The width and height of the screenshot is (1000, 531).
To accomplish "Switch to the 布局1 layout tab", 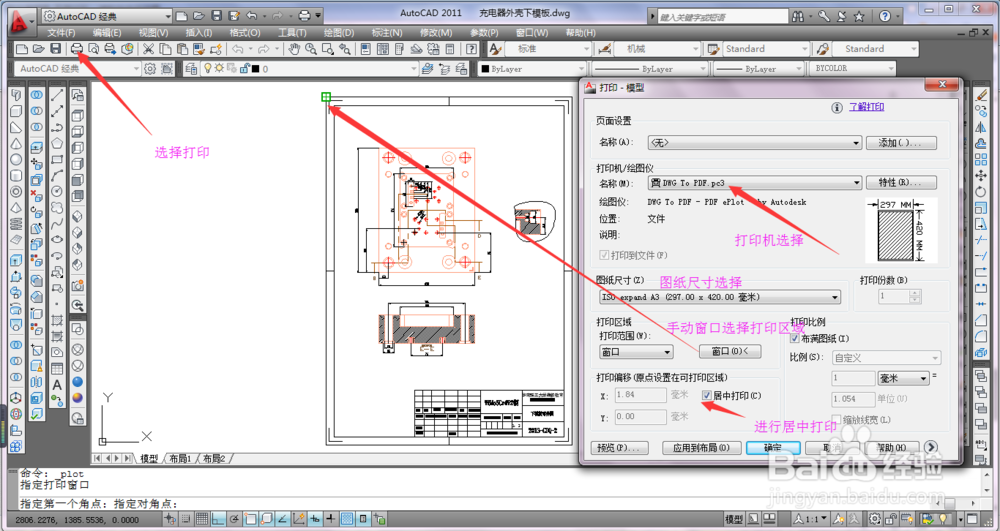I will pos(180,458).
